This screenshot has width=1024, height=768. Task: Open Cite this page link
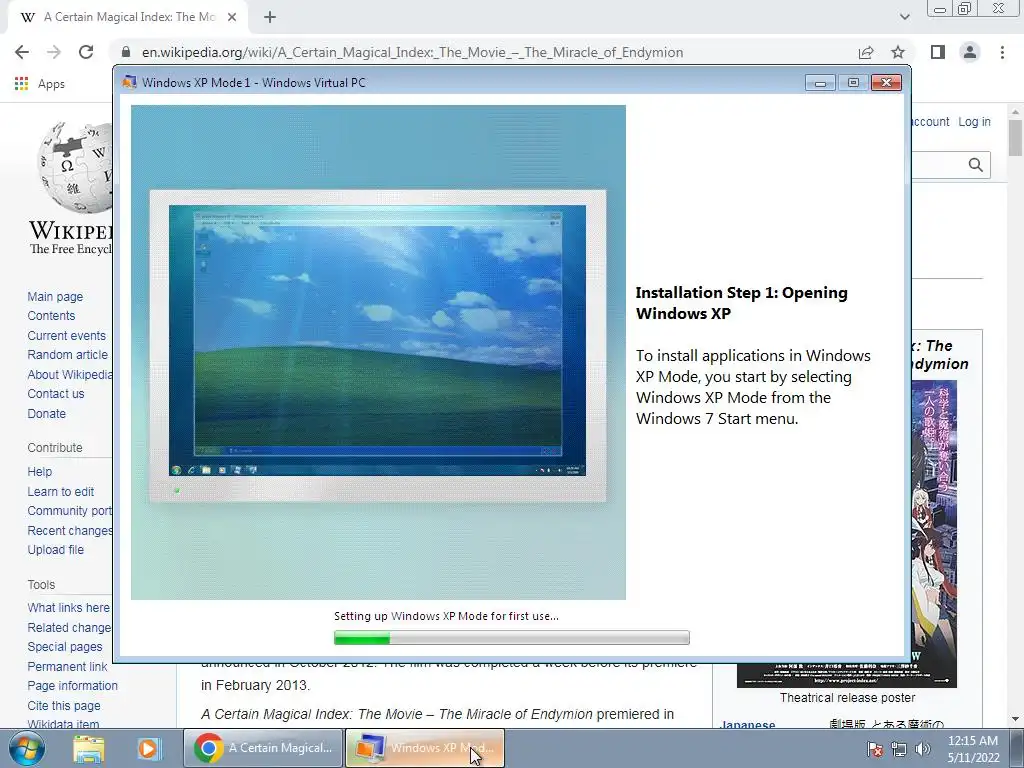(x=64, y=705)
